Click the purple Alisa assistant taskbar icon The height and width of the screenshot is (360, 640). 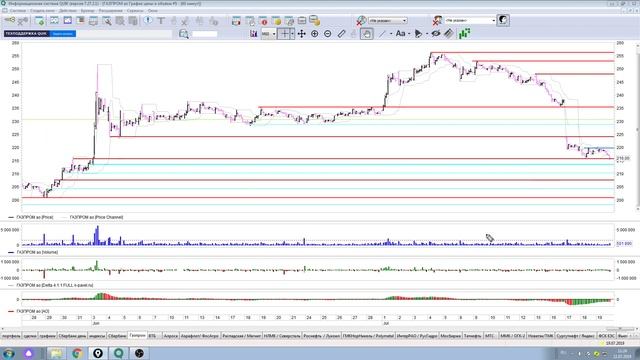[x=29, y=353]
